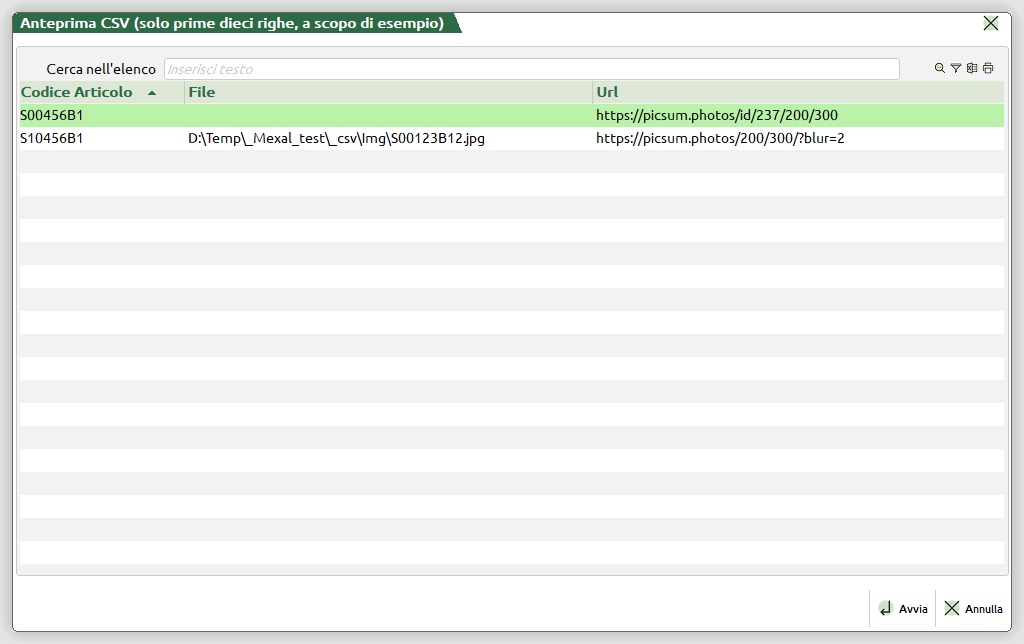Open the funnel filter icon
This screenshot has width=1024, height=644.
956,69
